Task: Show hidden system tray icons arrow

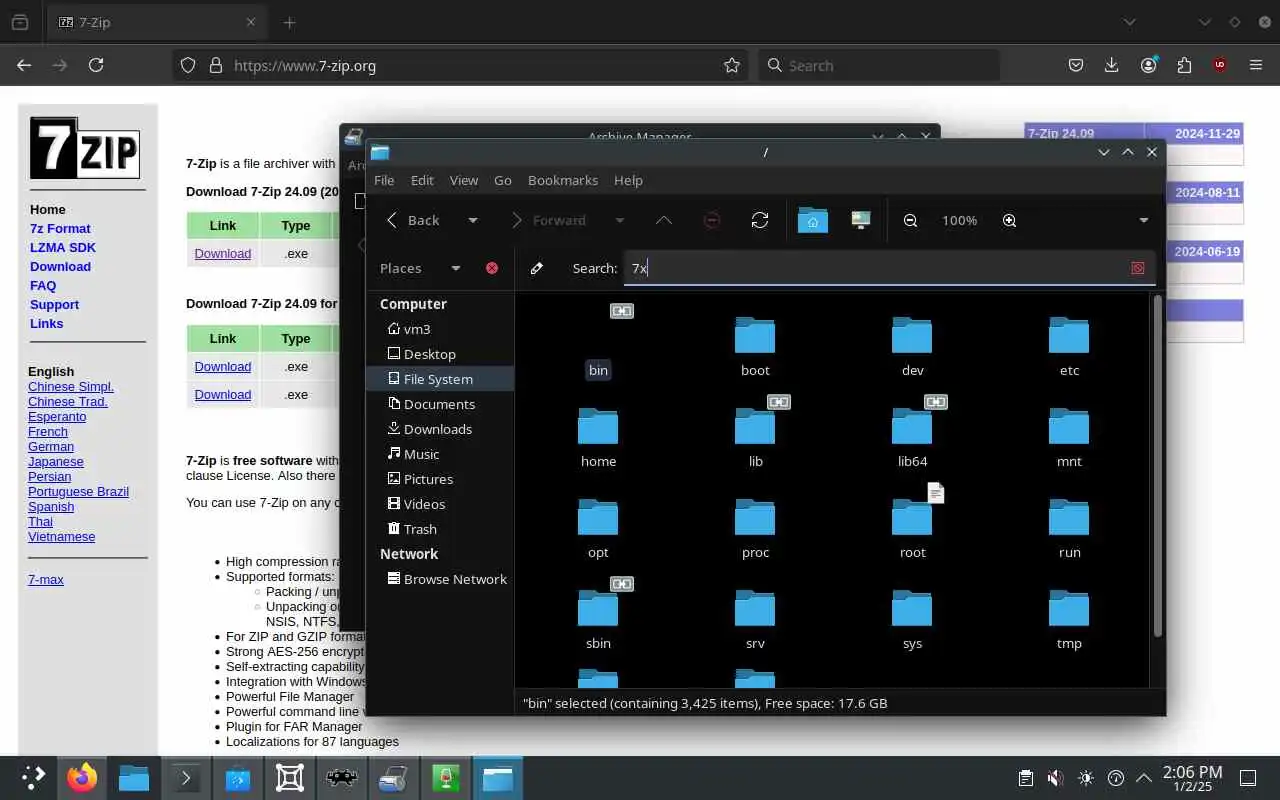Action: click(x=1143, y=778)
